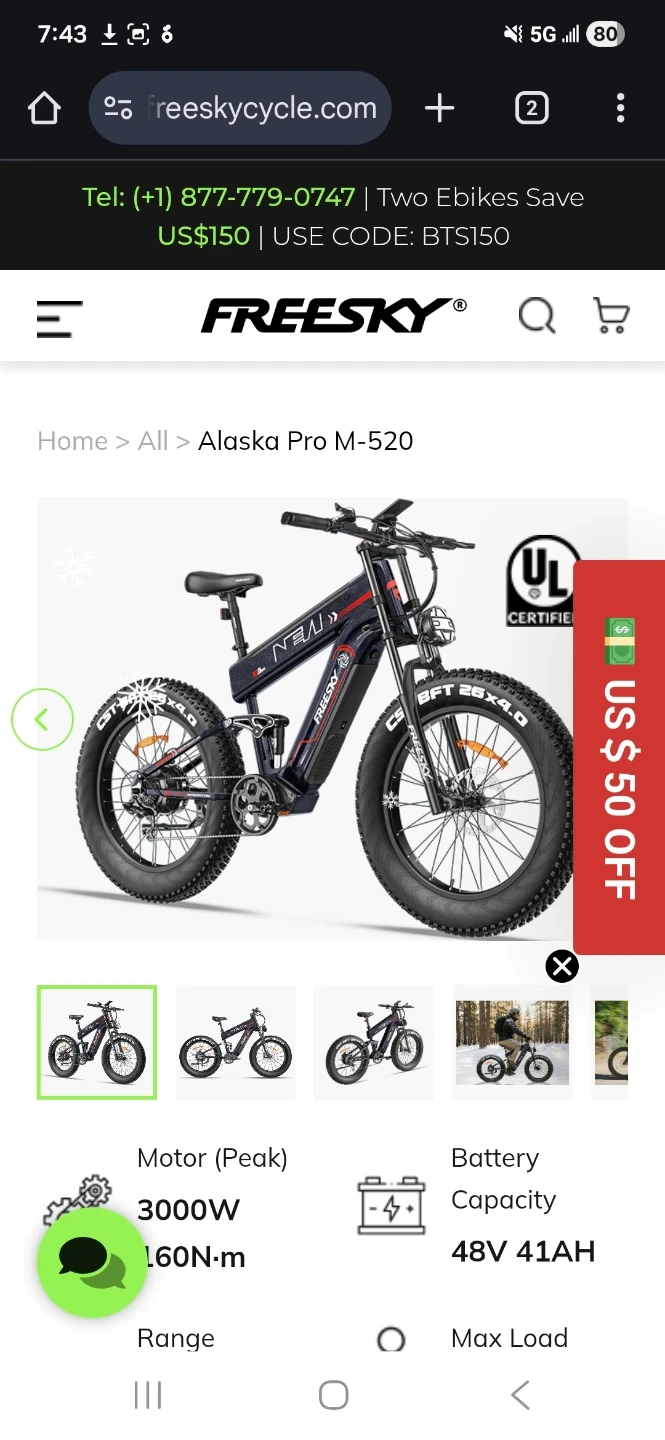The image size is (665, 1440).
Task: Select the third bike thumbnail
Action: [374, 1042]
